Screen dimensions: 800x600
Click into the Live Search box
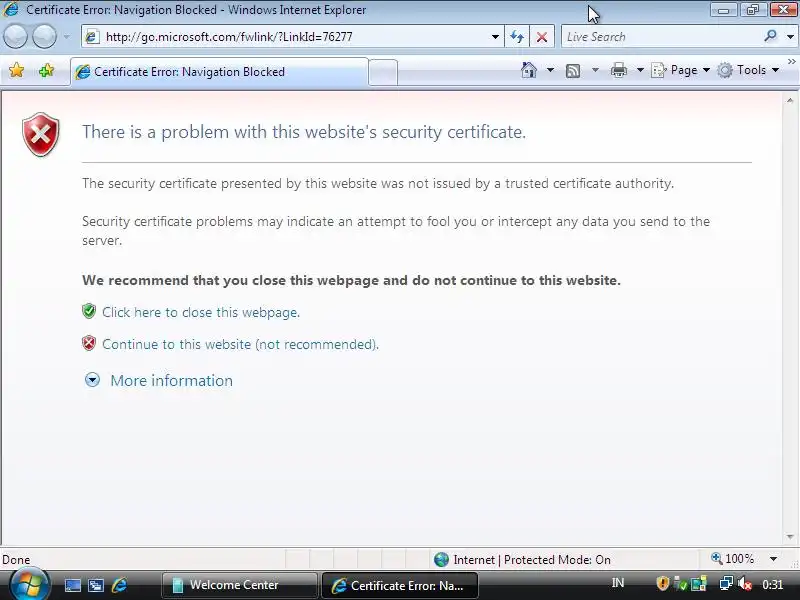(661, 37)
